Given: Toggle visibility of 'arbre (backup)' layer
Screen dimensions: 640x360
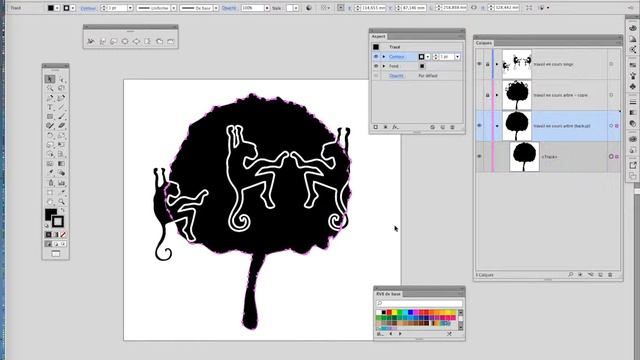Looking at the screenshot, I should click(479, 126).
